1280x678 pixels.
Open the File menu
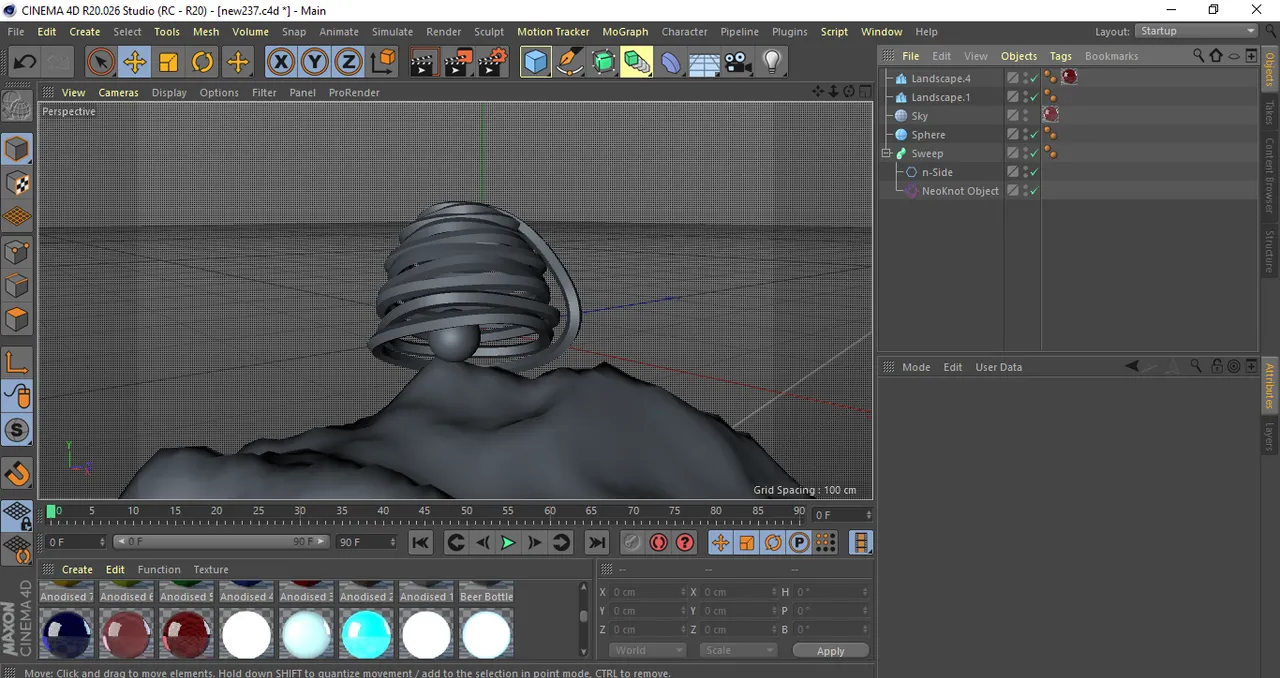[x=16, y=32]
